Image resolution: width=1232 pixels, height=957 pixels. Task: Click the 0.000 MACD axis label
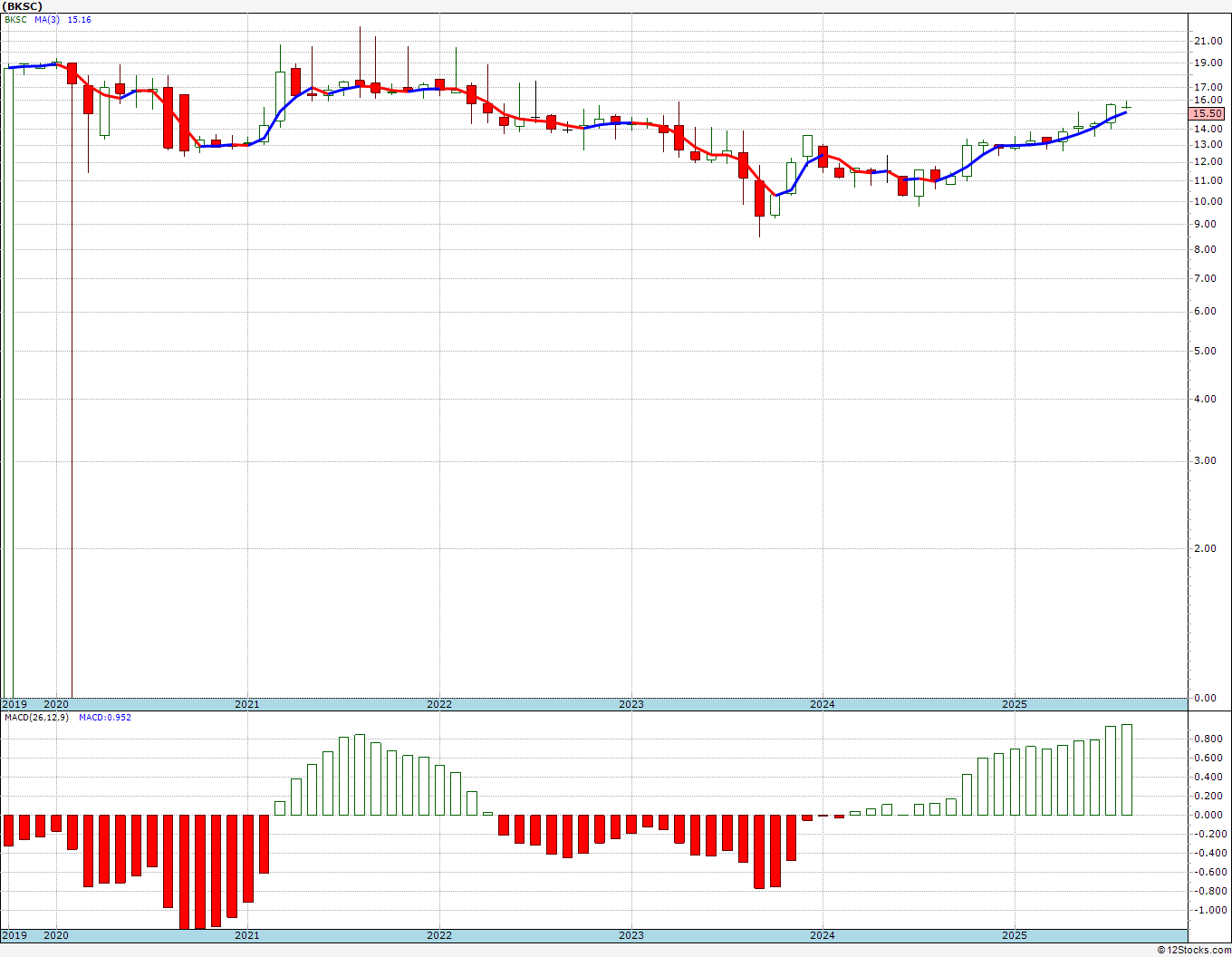tap(1208, 815)
